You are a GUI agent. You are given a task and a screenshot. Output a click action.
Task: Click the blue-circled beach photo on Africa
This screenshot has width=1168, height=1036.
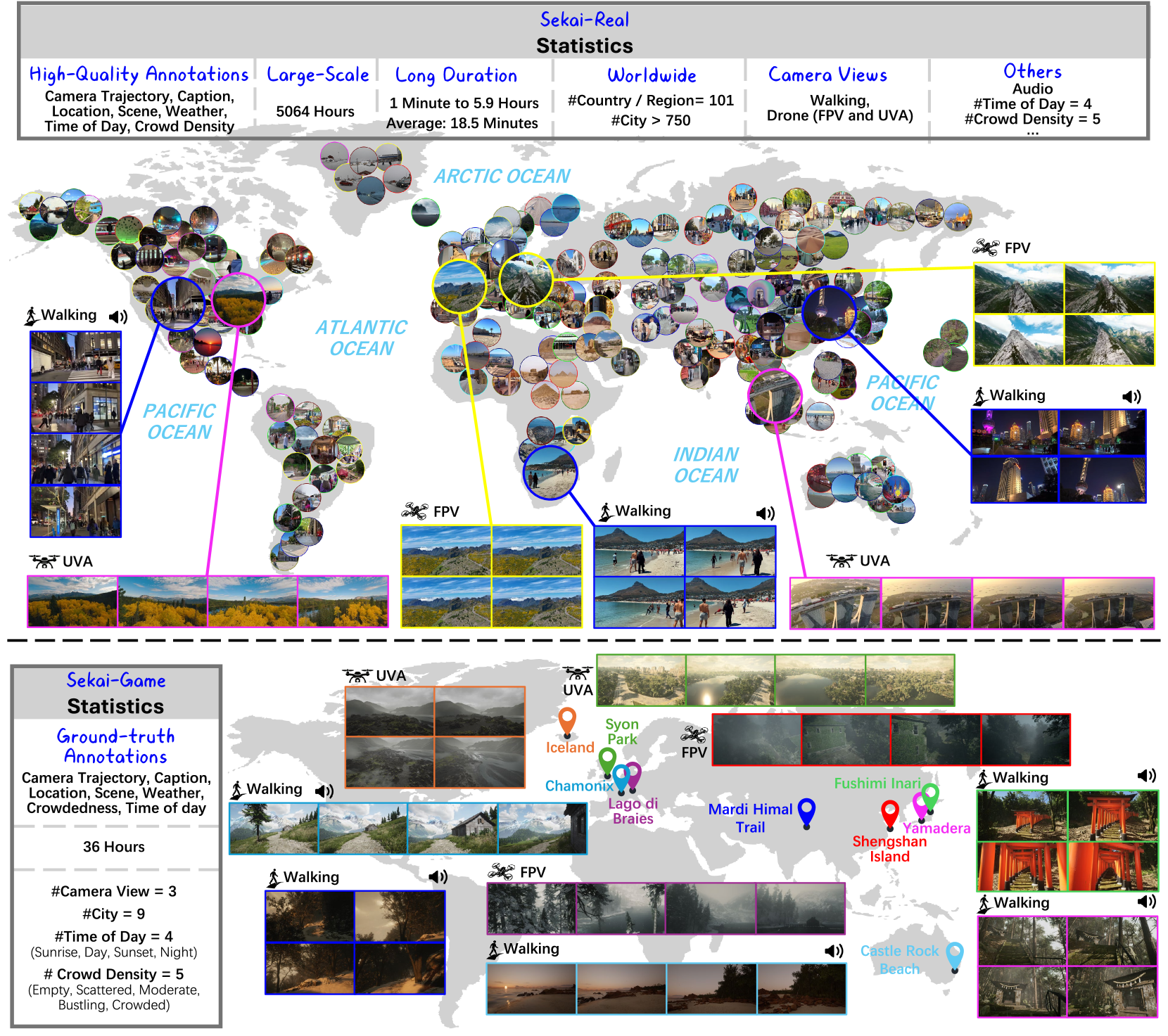(x=550, y=473)
